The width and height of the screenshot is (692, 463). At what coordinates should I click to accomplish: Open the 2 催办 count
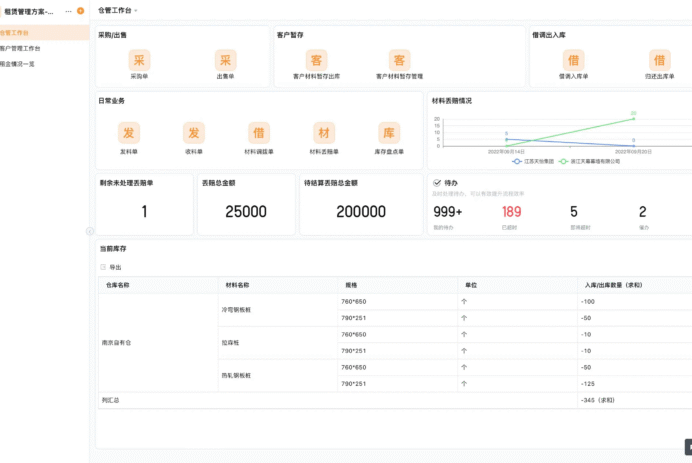pos(643,212)
